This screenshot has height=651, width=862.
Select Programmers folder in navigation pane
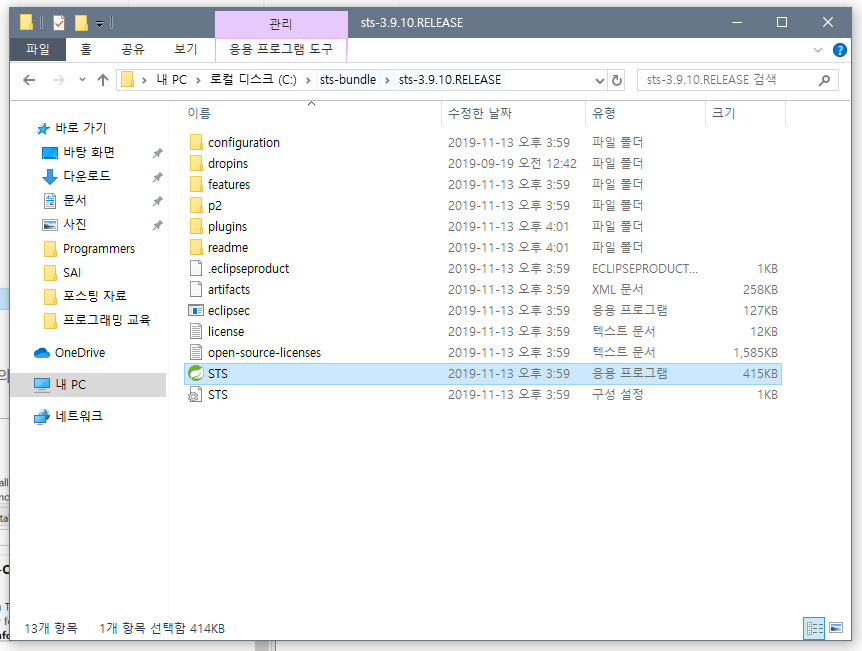[98, 249]
